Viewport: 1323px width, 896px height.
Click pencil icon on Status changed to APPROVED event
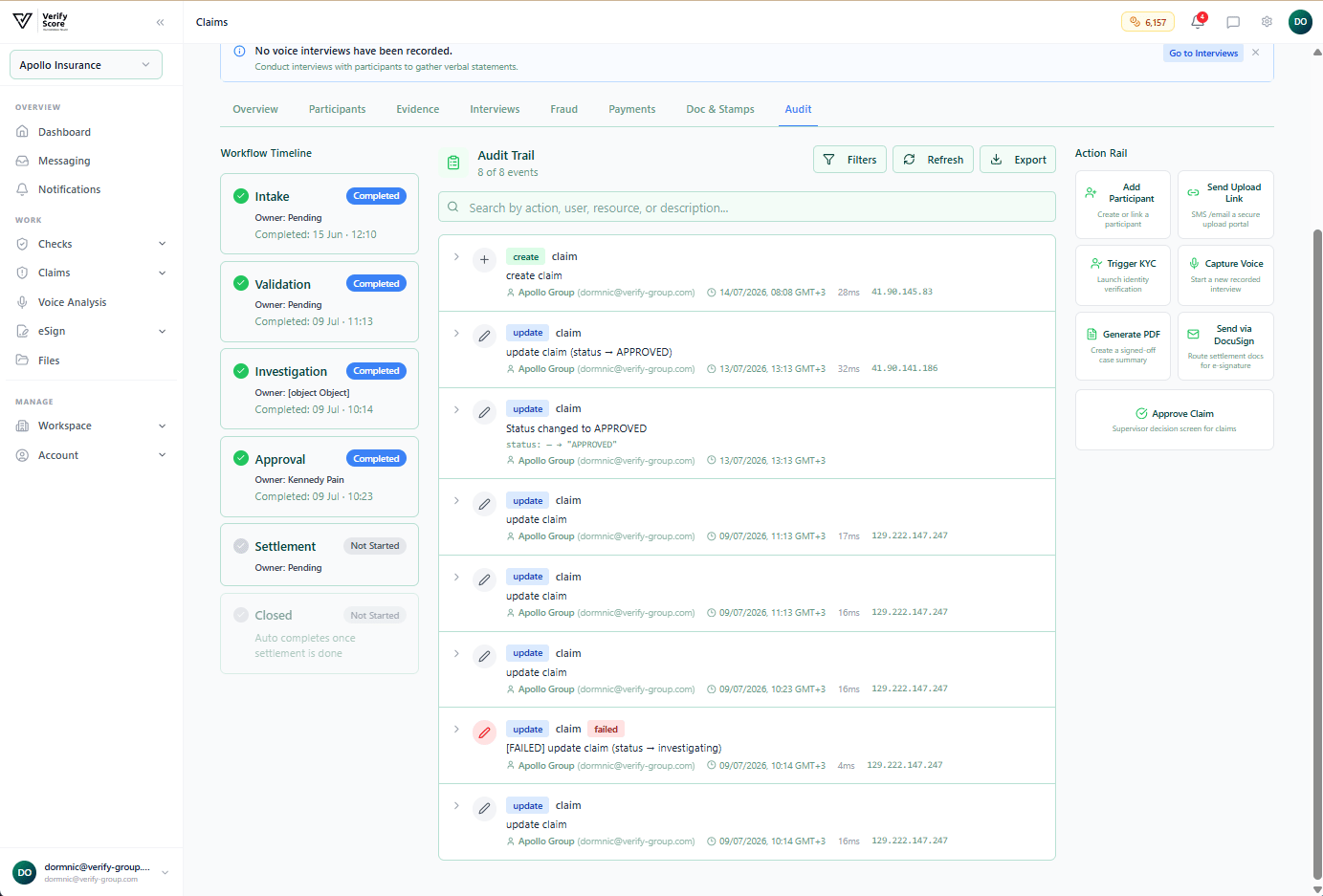click(484, 412)
